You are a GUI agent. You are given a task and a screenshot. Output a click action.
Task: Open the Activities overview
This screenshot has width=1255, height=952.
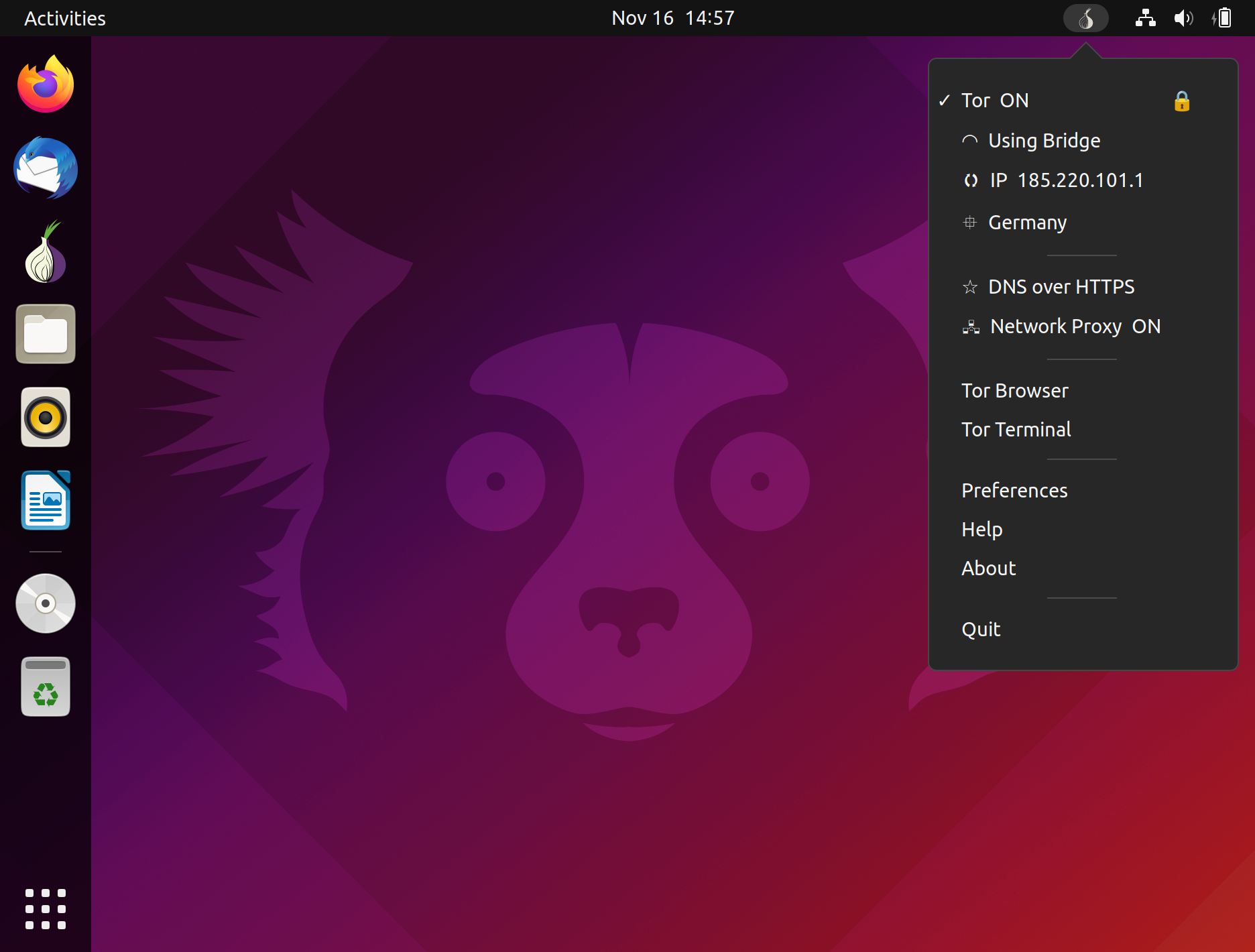coord(65,18)
